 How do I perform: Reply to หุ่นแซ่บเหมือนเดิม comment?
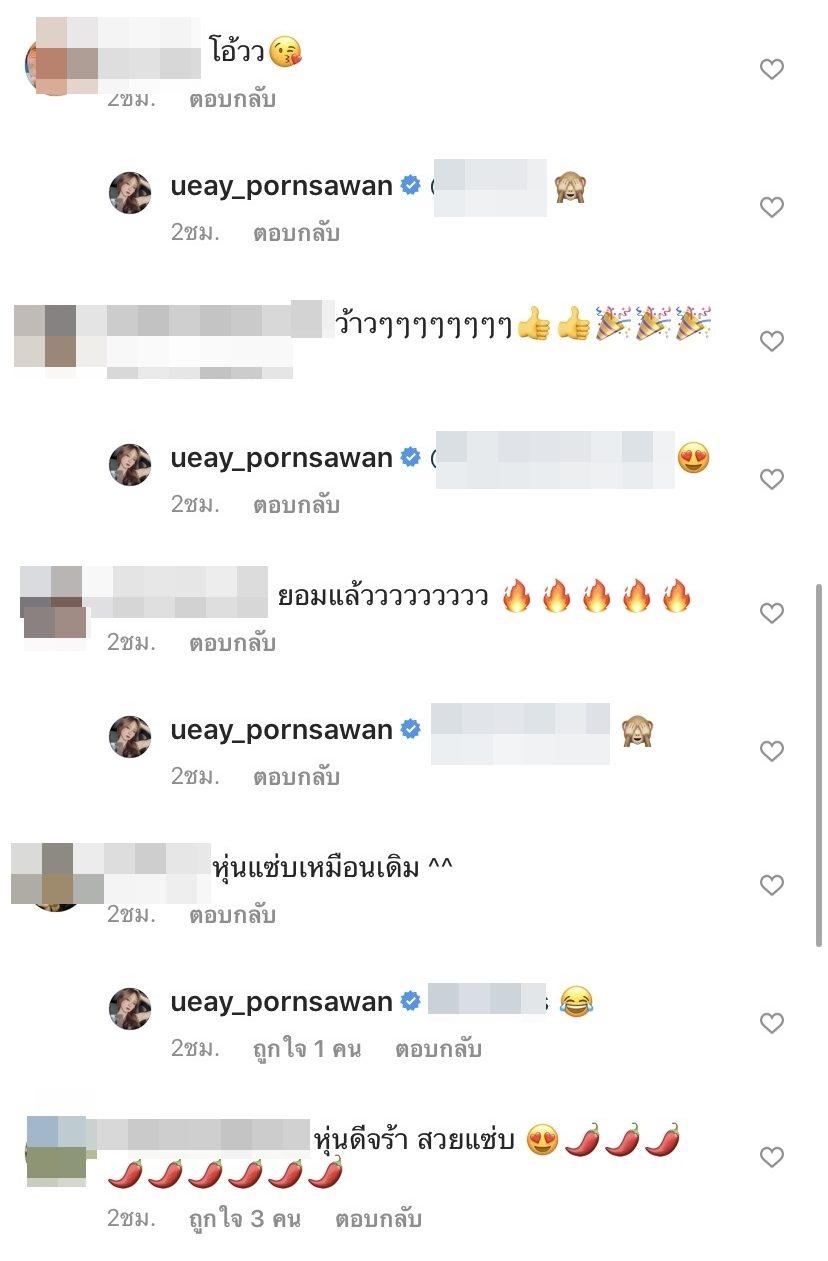click(x=232, y=915)
